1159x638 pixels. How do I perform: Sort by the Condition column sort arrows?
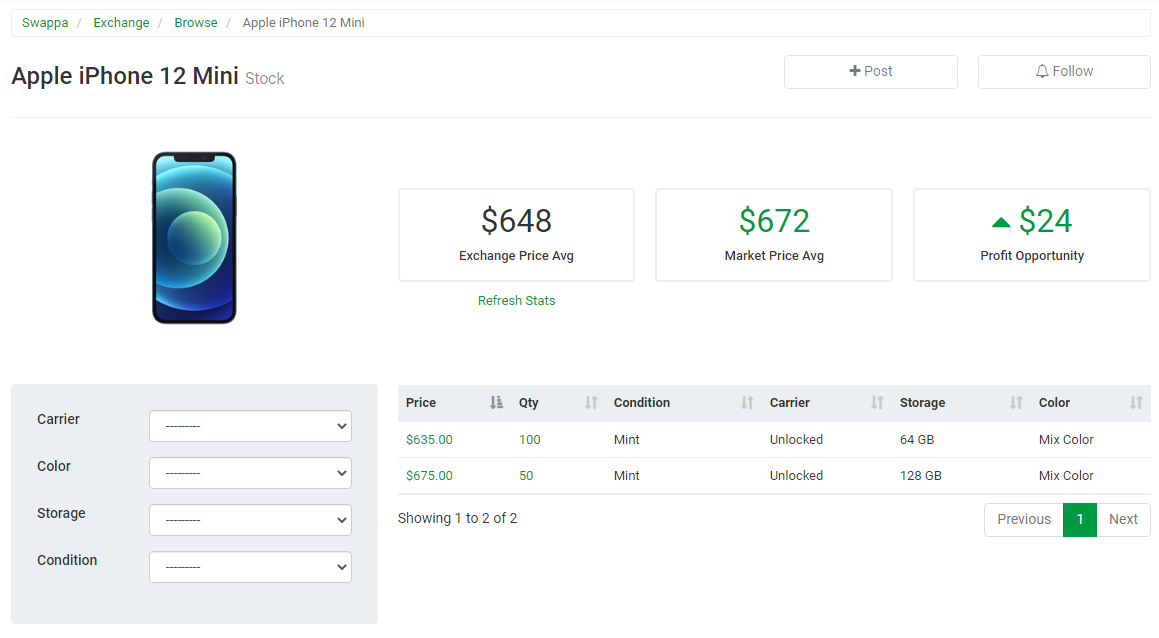[x=747, y=403]
